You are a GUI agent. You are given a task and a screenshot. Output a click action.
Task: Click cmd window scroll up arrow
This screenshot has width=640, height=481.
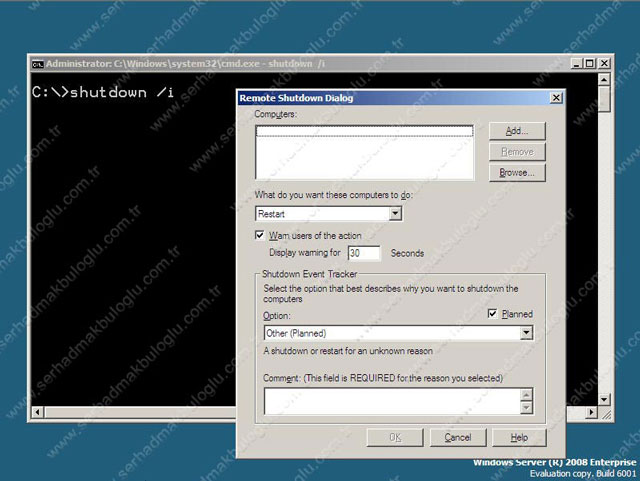pos(604,79)
